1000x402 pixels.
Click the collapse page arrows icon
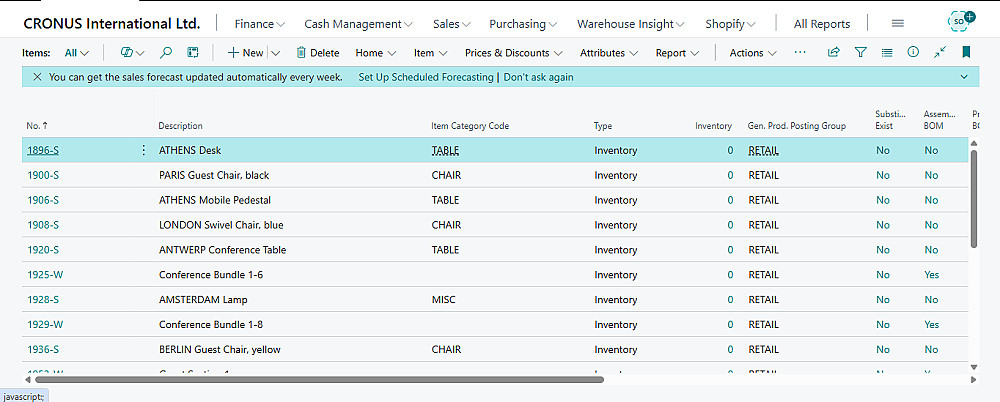tap(940, 52)
